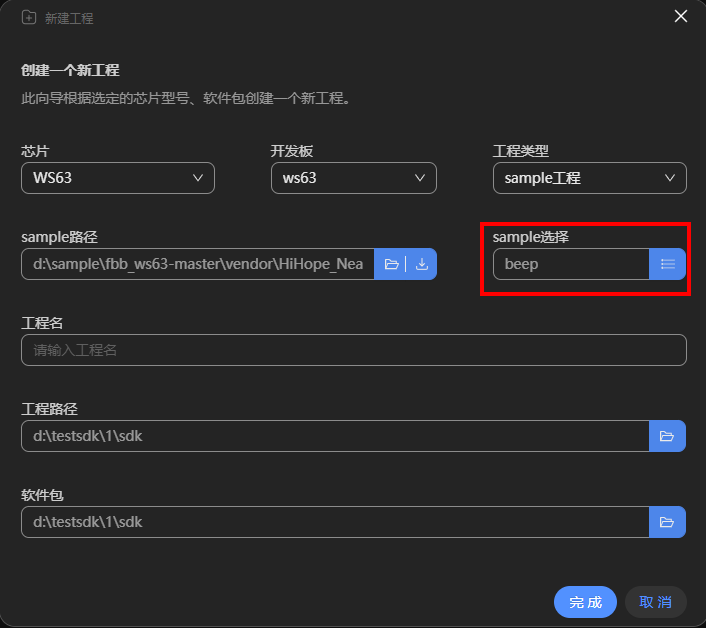The image size is (706, 628).
Task: Focus the 工程名 input field
Action: [353, 350]
